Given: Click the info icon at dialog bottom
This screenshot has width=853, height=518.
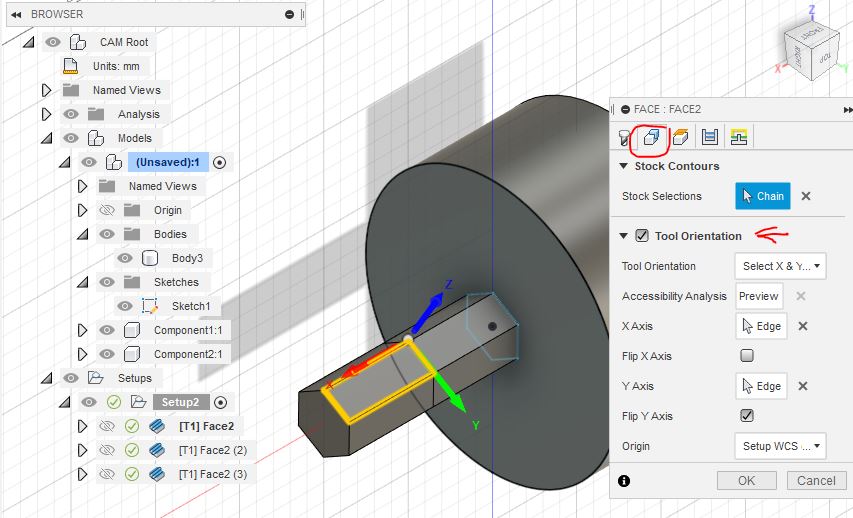Looking at the screenshot, I should pos(624,481).
